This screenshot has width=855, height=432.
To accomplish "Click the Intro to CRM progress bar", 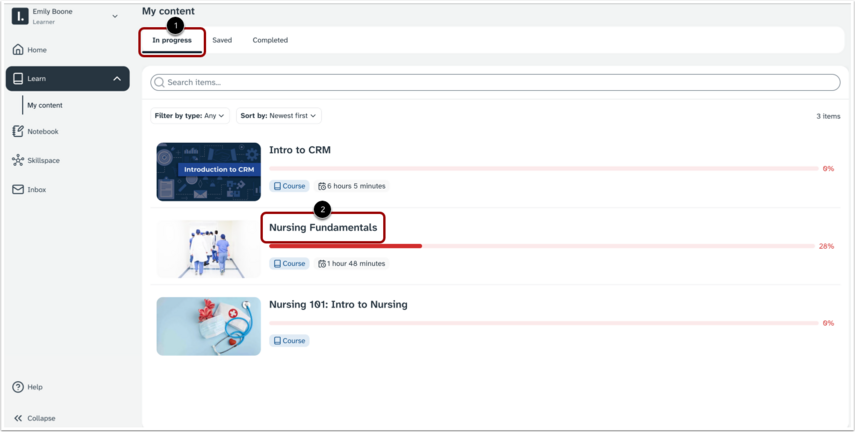I will click(x=544, y=169).
